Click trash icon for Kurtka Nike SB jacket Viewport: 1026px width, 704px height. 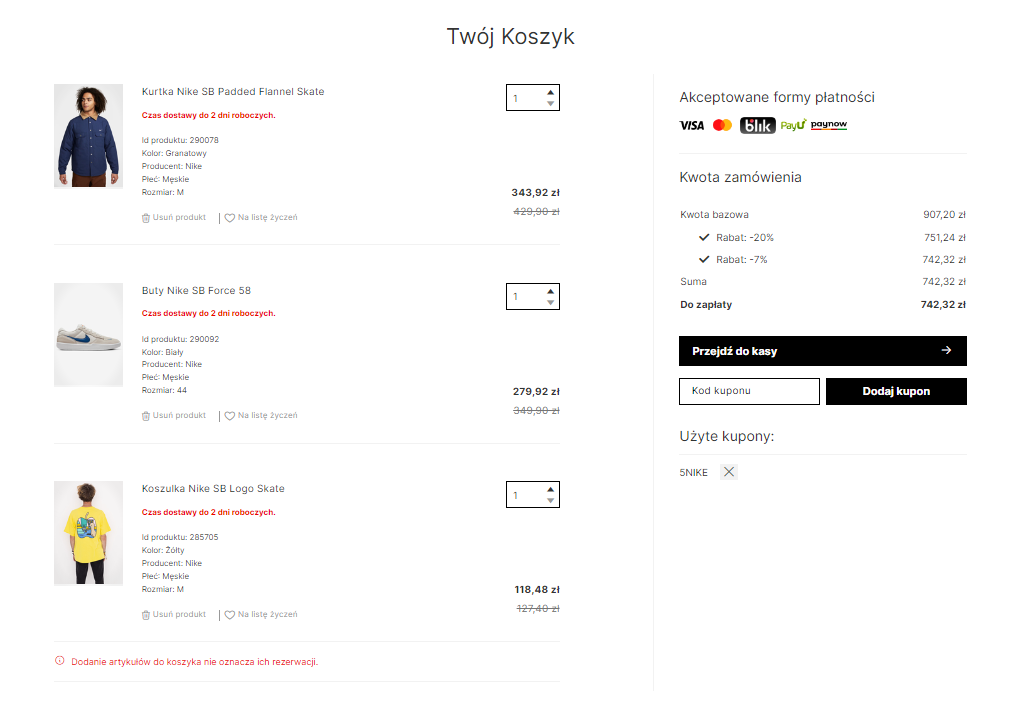(146, 218)
